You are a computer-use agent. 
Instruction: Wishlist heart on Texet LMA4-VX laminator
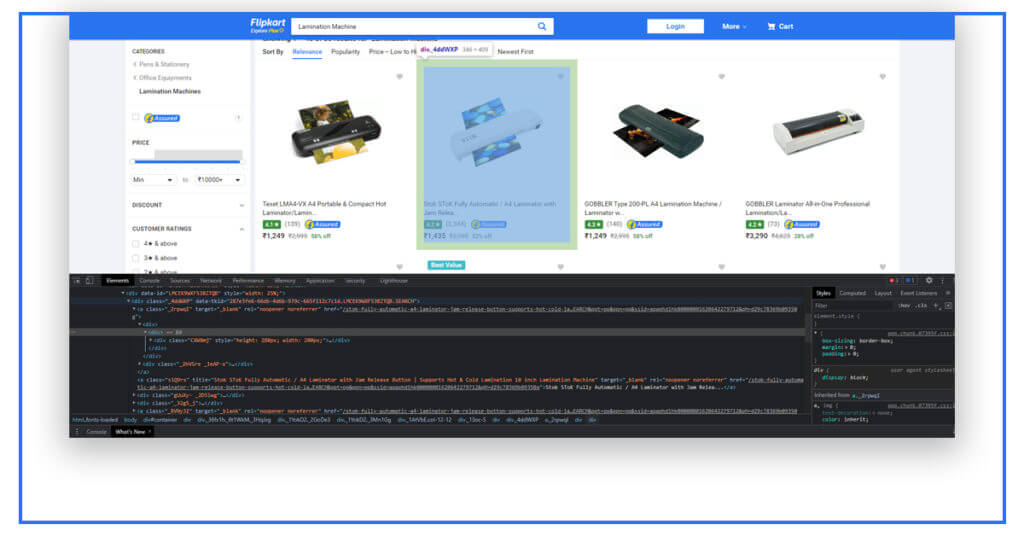click(x=400, y=77)
